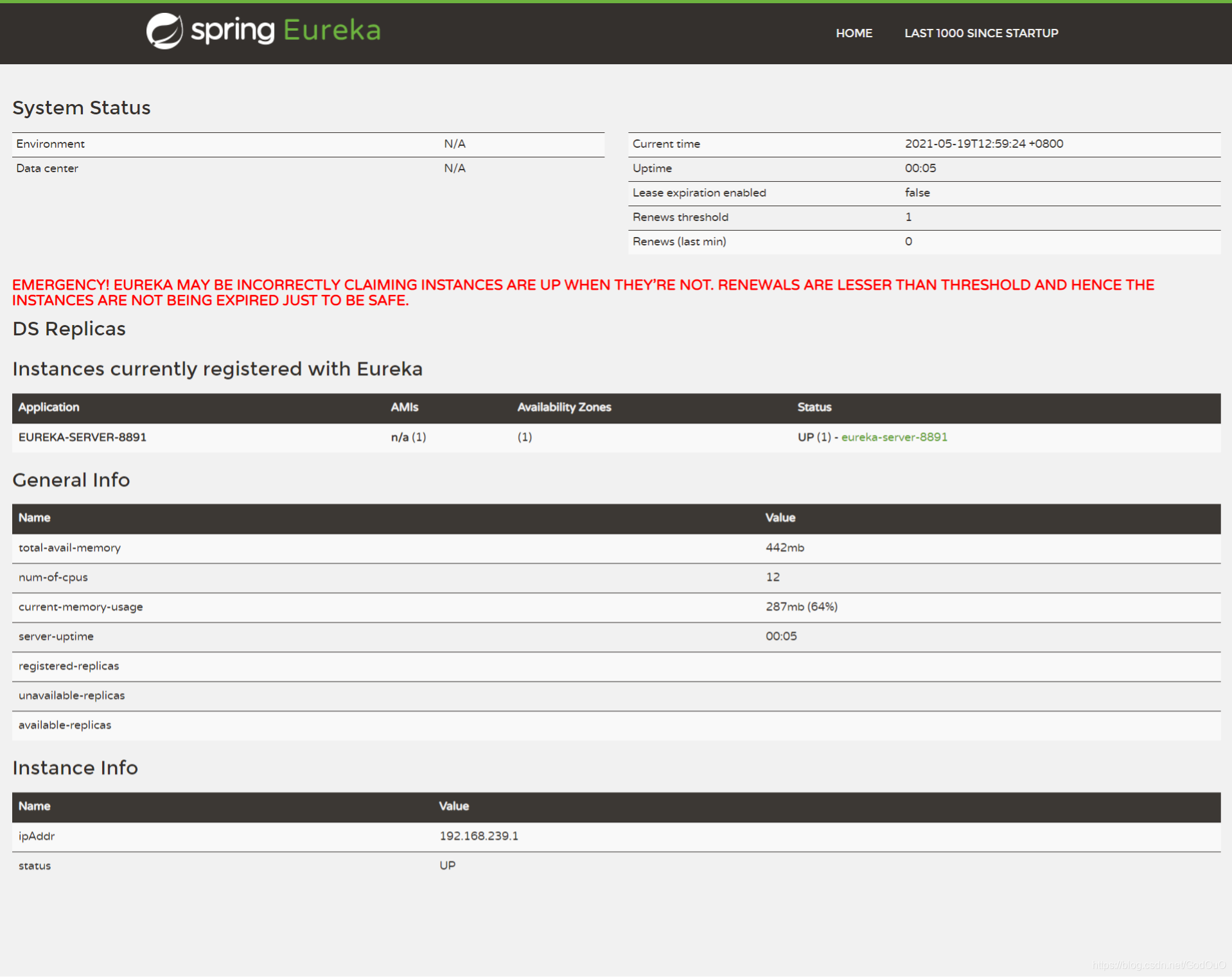Select the Current time value 2021-05-19T12:59:24 +0800

point(984,143)
